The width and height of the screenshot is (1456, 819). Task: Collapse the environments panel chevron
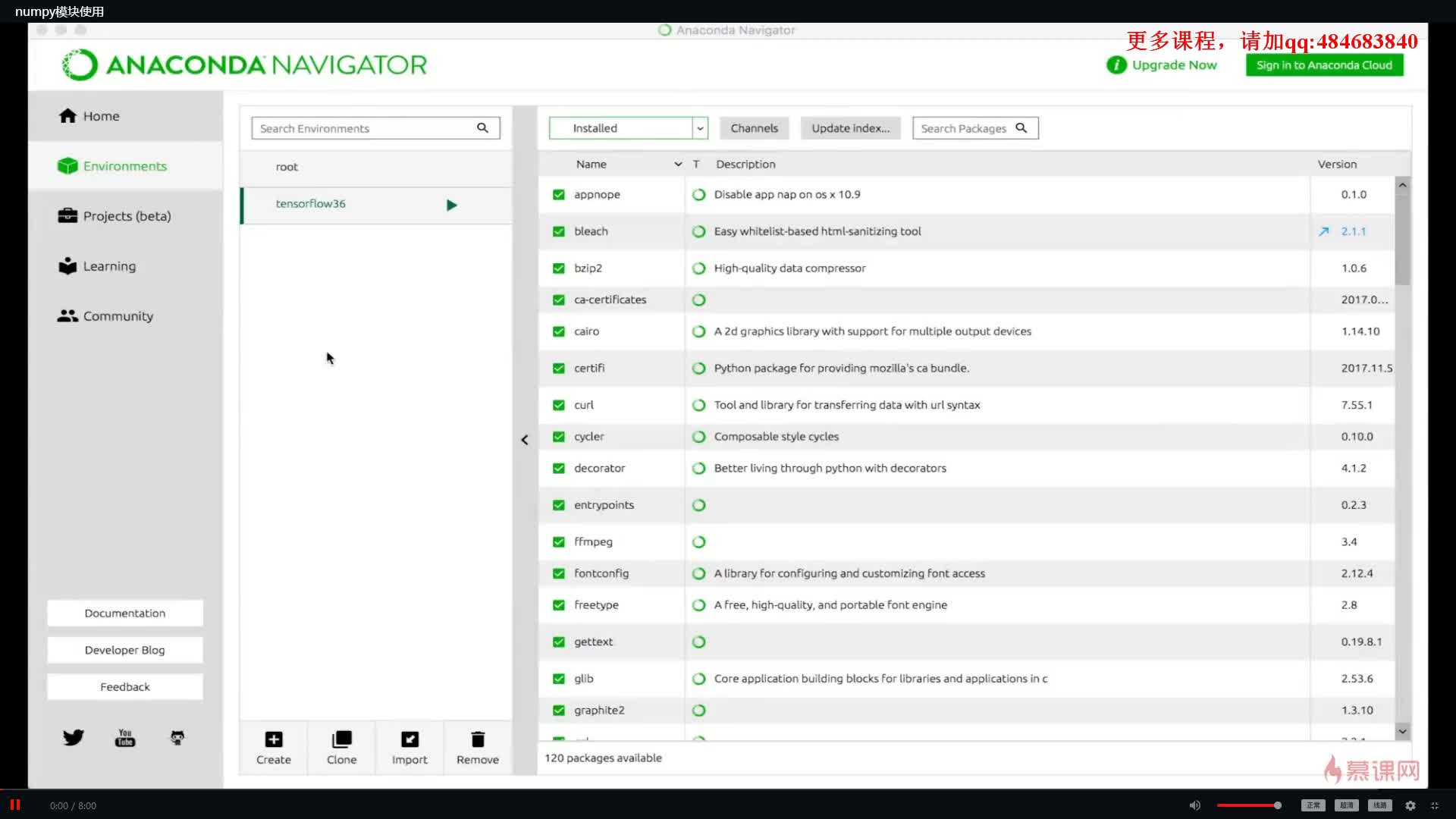pyautogui.click(x=525, y=440)
